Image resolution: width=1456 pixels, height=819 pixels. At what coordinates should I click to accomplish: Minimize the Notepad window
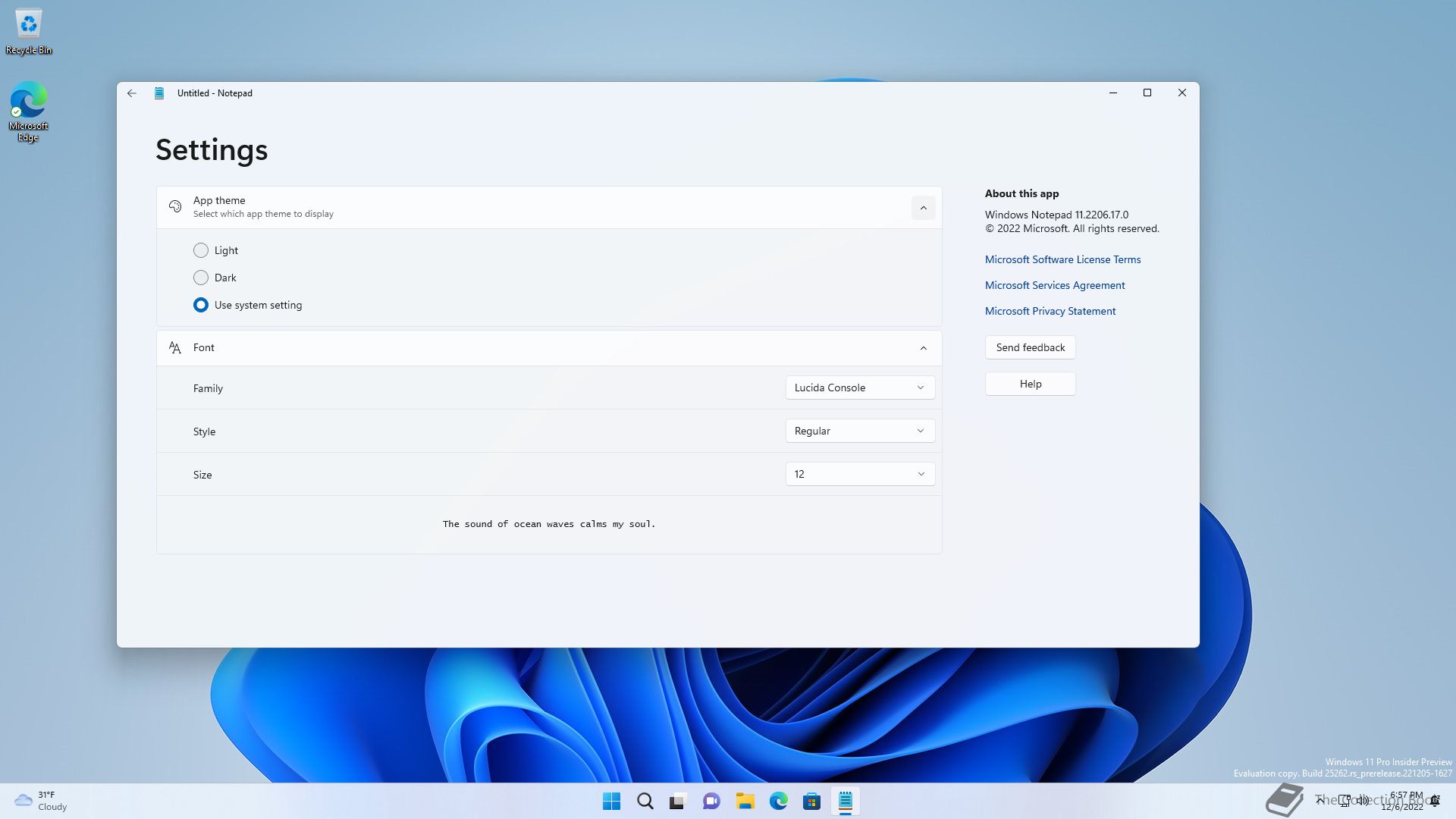[x=1112, y=93]
